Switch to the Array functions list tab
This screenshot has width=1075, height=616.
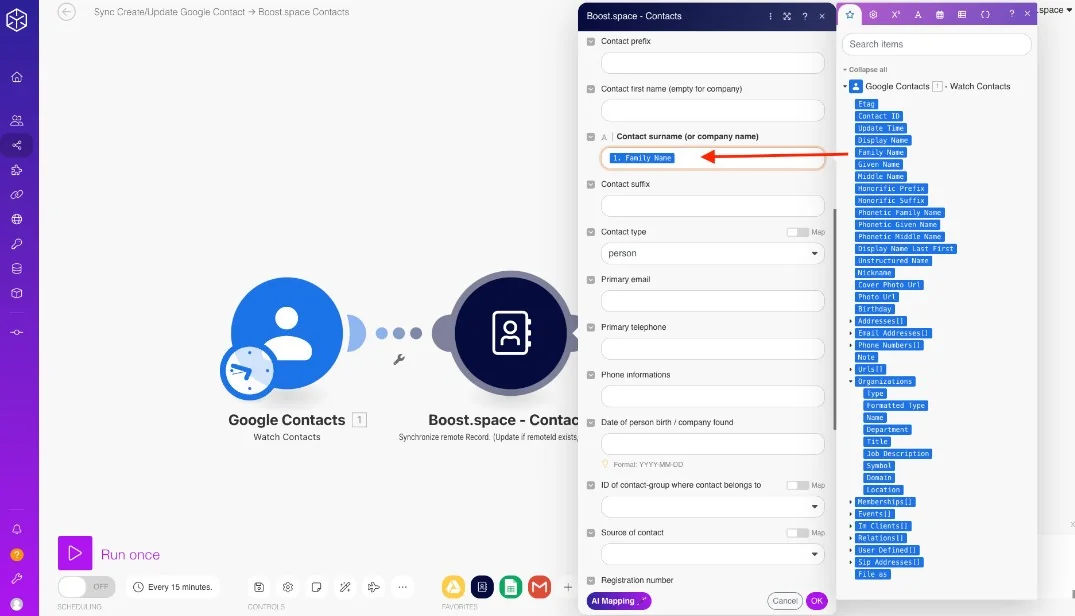pos(962,14)
